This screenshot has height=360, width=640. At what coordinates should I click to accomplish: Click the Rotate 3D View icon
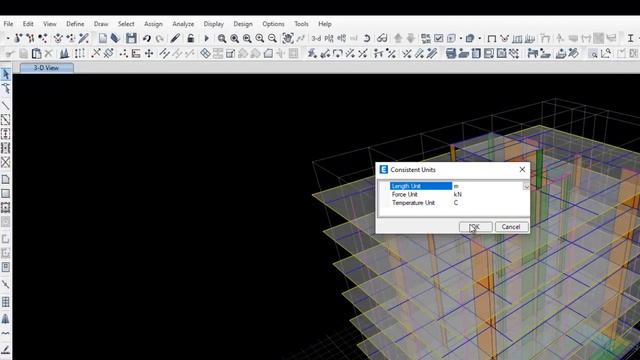[x=367, y=38]
